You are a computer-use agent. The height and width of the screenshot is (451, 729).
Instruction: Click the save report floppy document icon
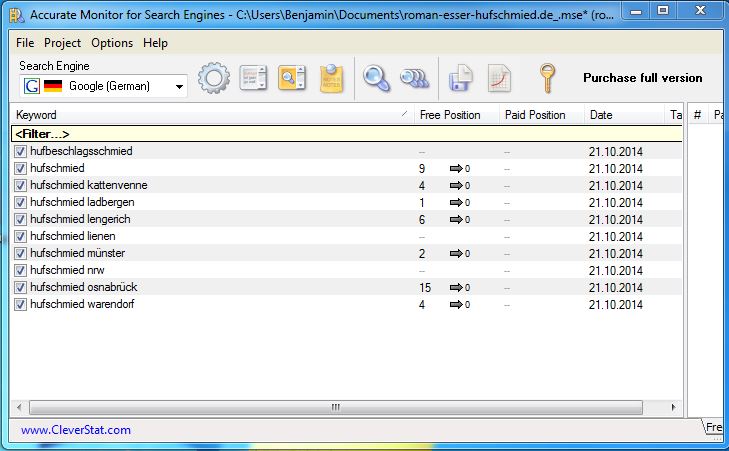461,78
